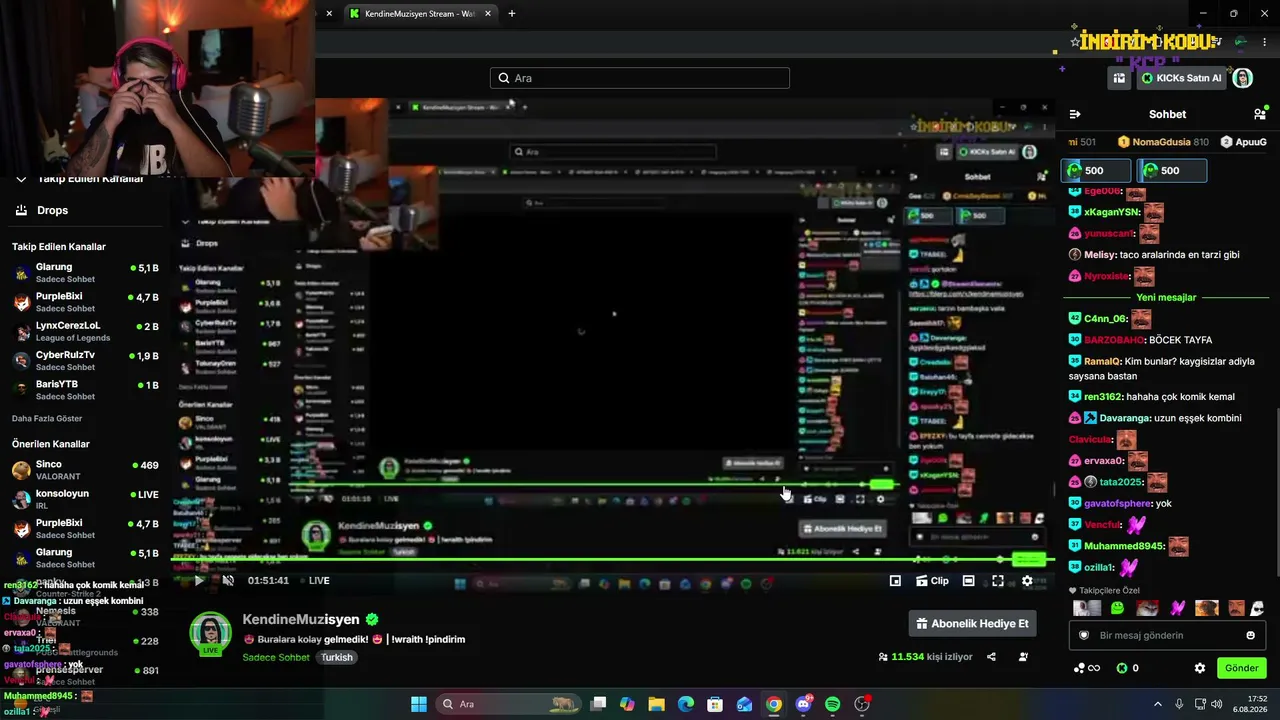Open Microsoft Edge from the taskbar
The image size is (1280, 720).
coord(686,704)
